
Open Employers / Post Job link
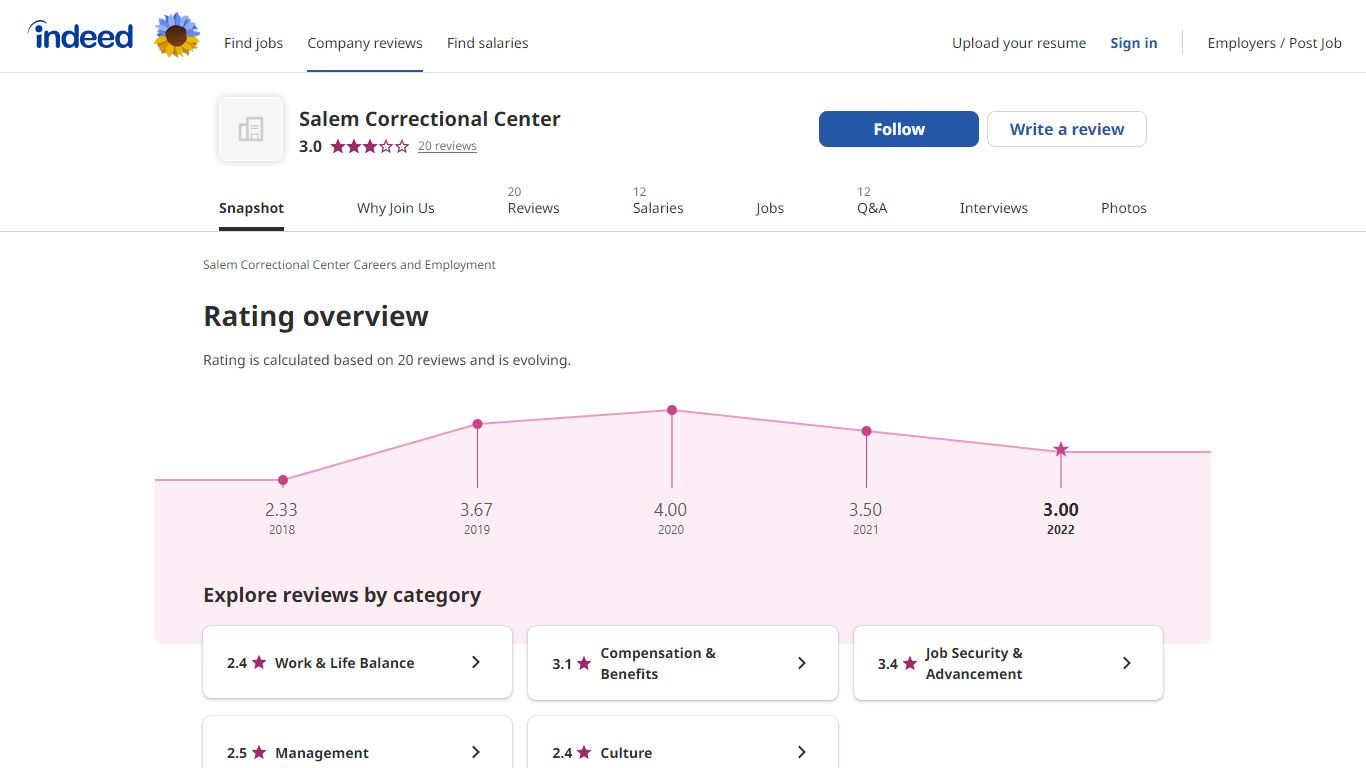click(x=1274, y=43)
